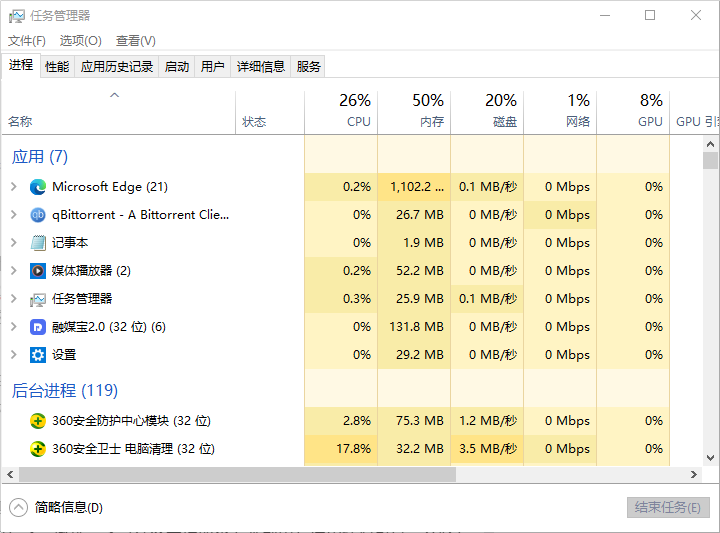The height and width of the screenshot is (533, 720).
Task: Maximize the 任务管理器 window
Action: coord(650,16)
